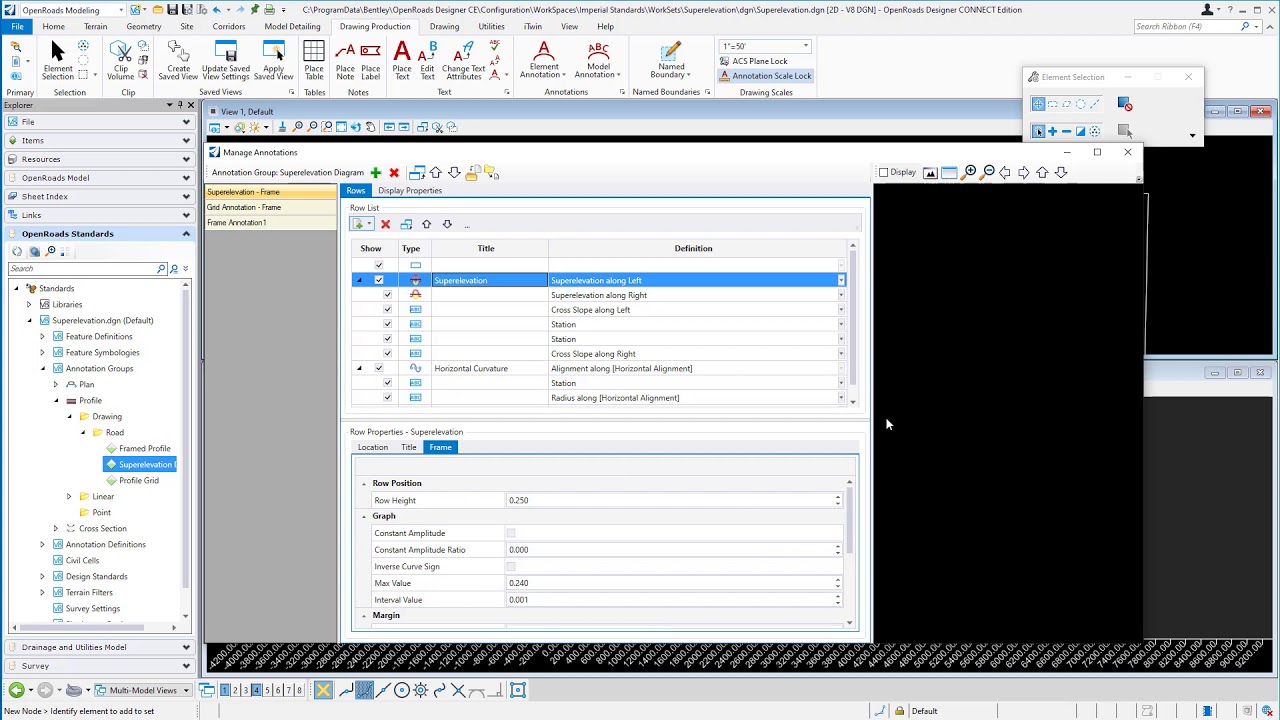Toggle Show for Cross Slope along Left
The image size is (1280, 720).
tap(387, 310)
